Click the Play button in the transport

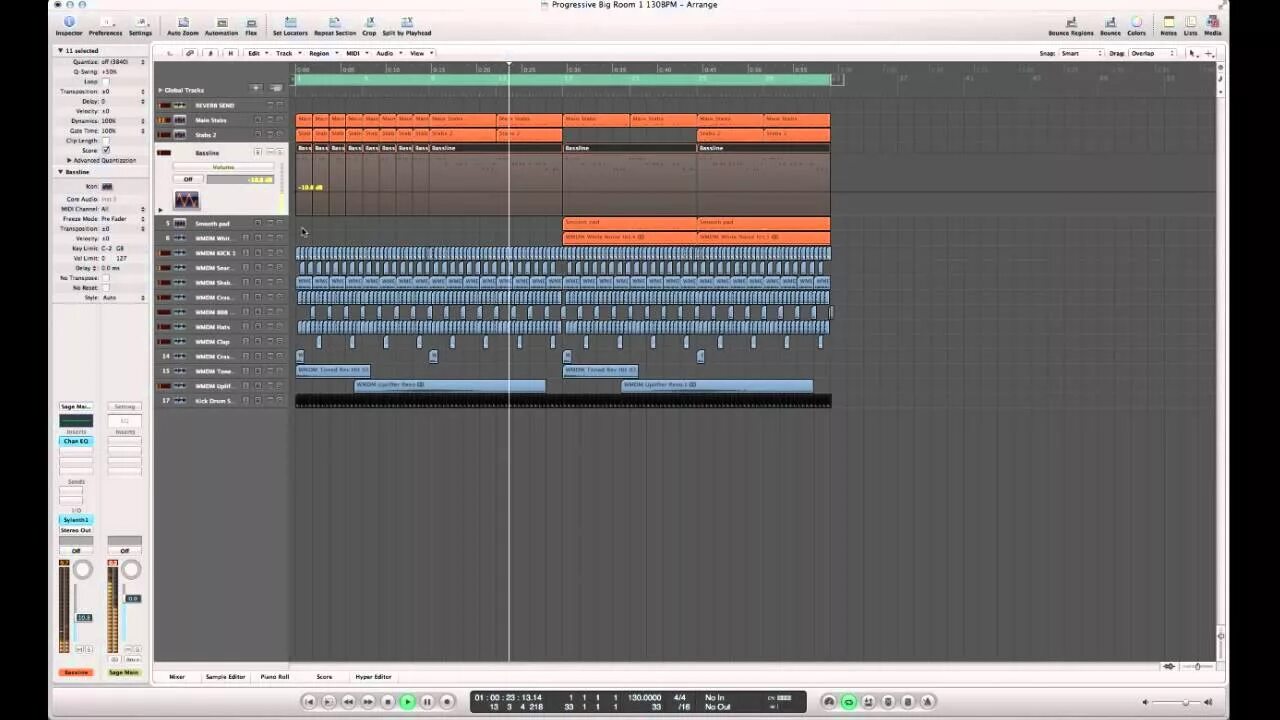(x=407, y=702)
